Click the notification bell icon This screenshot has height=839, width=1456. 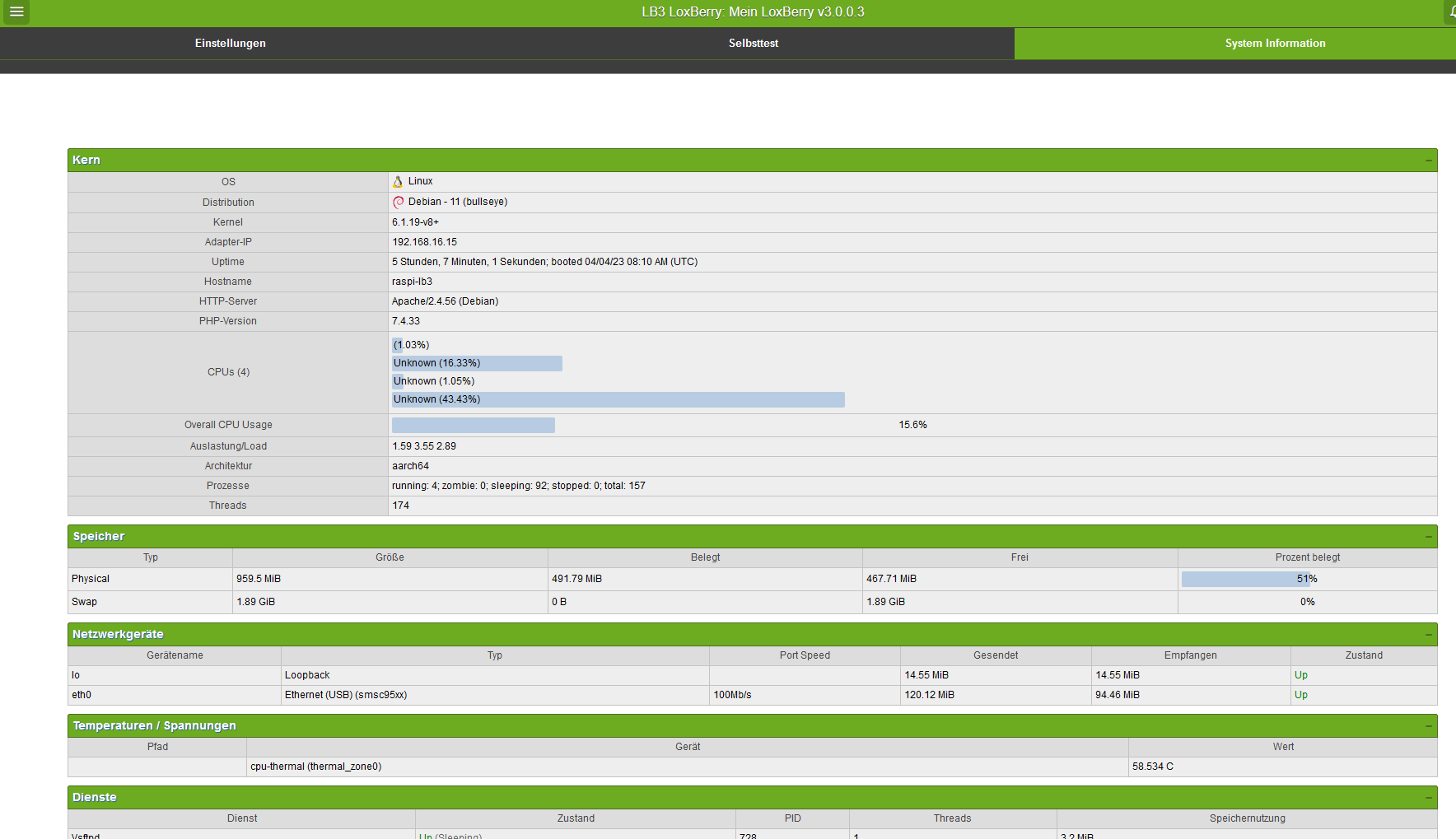tap(1451, 12)
